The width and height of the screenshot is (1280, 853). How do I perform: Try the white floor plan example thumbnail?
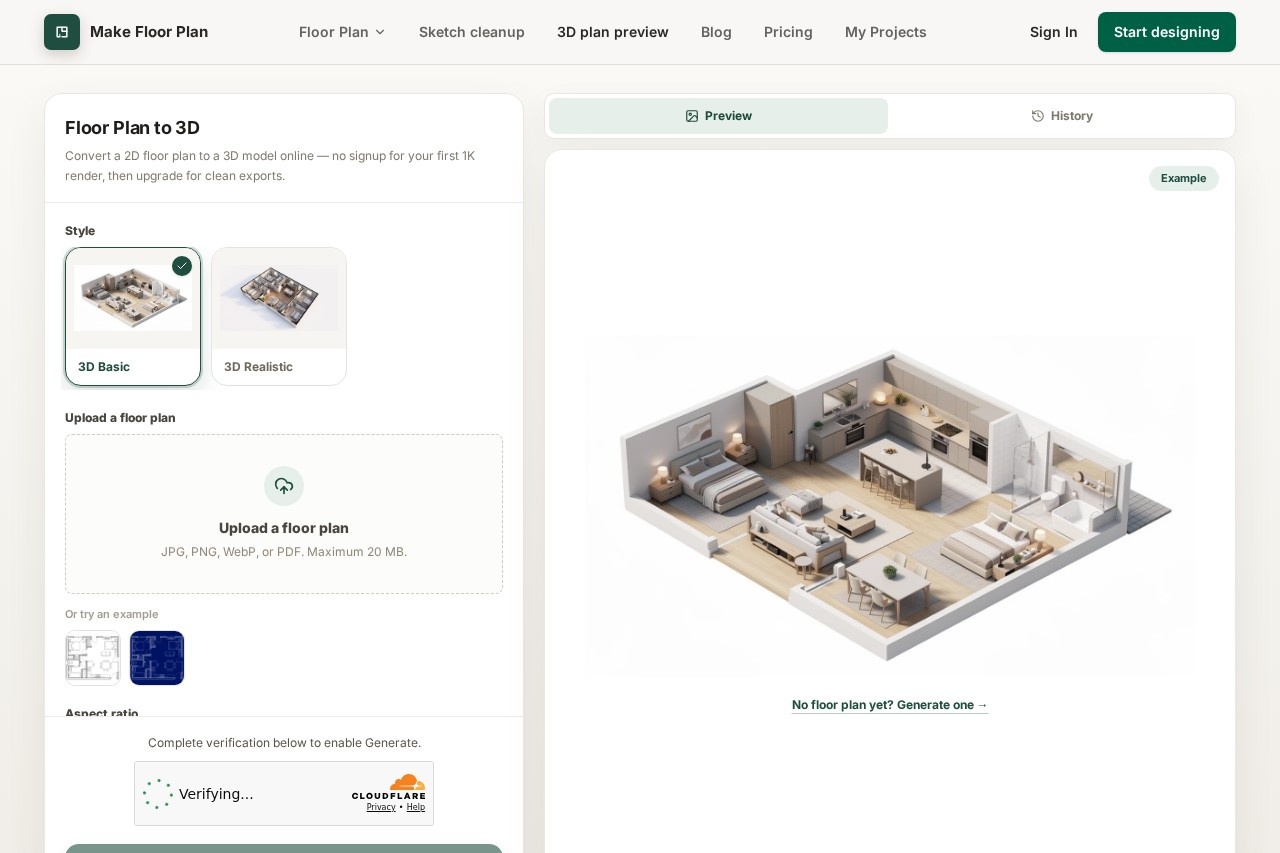pyautogui.click(x=93, y=658)
